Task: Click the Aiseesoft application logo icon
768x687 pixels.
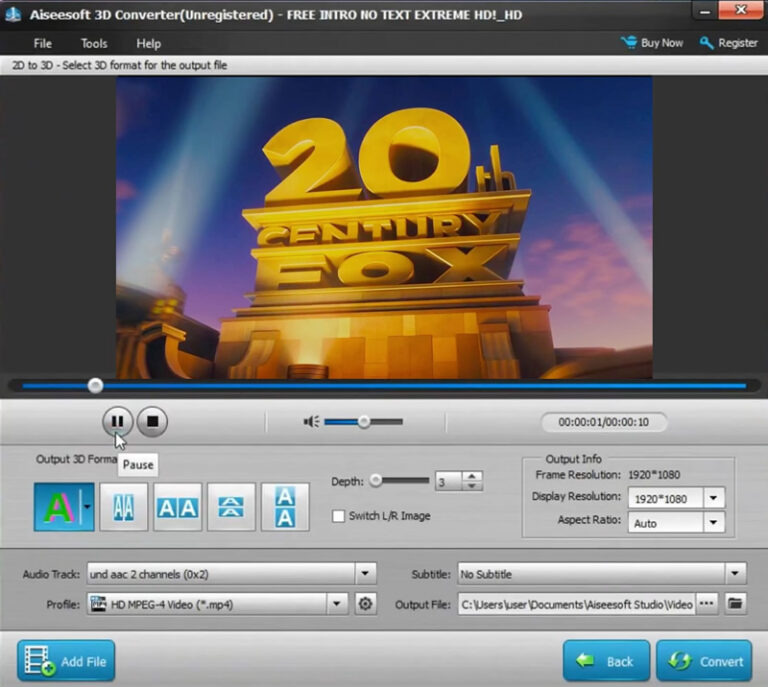Action: coord(13,15)
